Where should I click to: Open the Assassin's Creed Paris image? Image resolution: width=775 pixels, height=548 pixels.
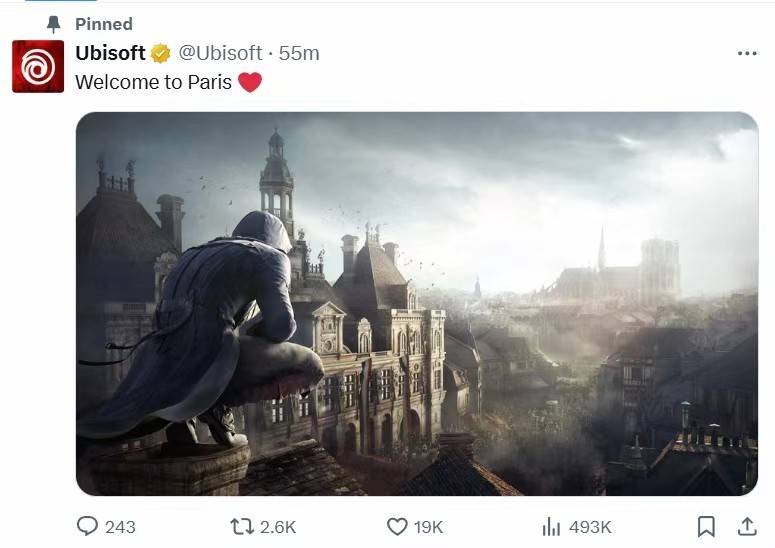(416, 303)
